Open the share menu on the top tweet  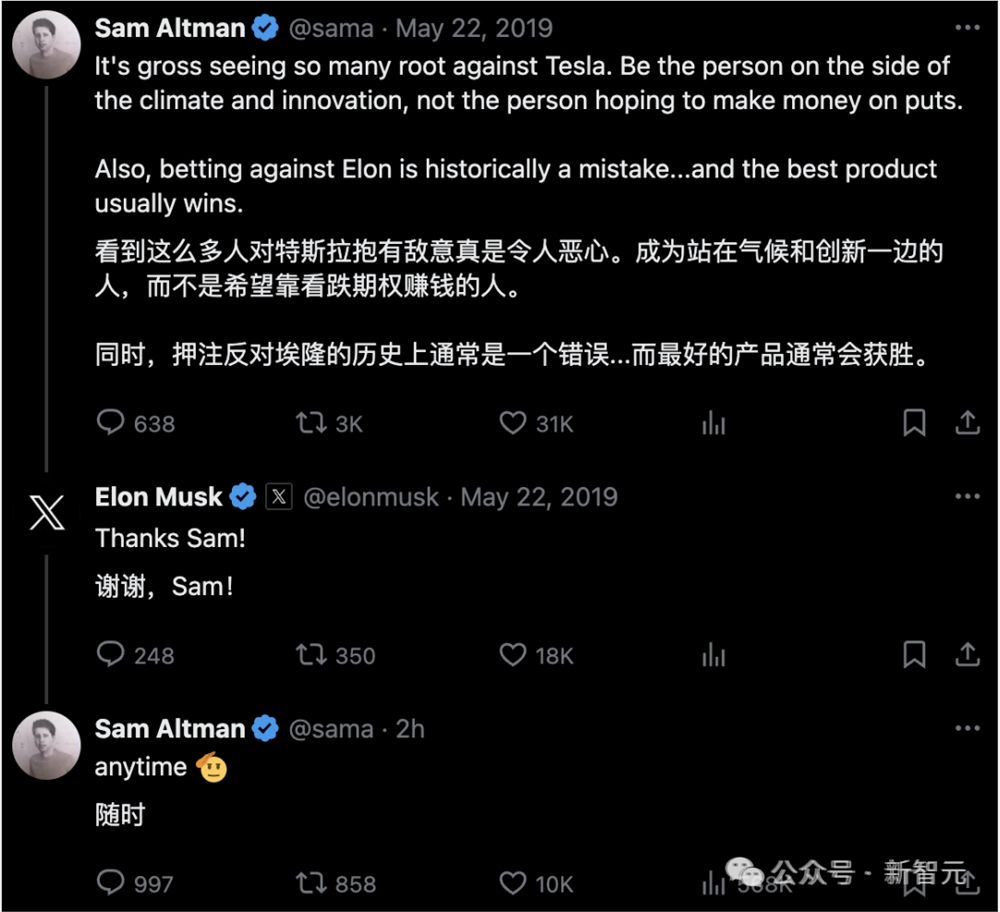[968, 423]
